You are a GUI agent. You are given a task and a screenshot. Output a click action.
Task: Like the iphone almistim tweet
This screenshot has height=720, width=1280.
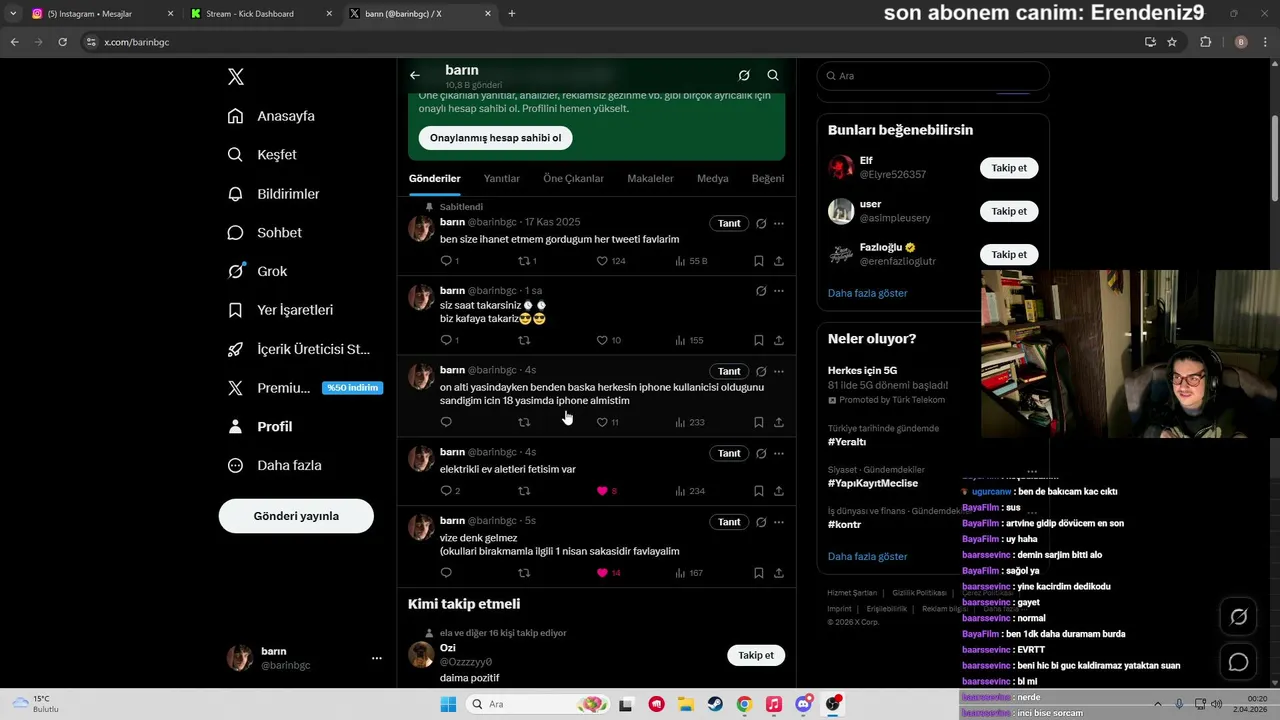(608, 422)
